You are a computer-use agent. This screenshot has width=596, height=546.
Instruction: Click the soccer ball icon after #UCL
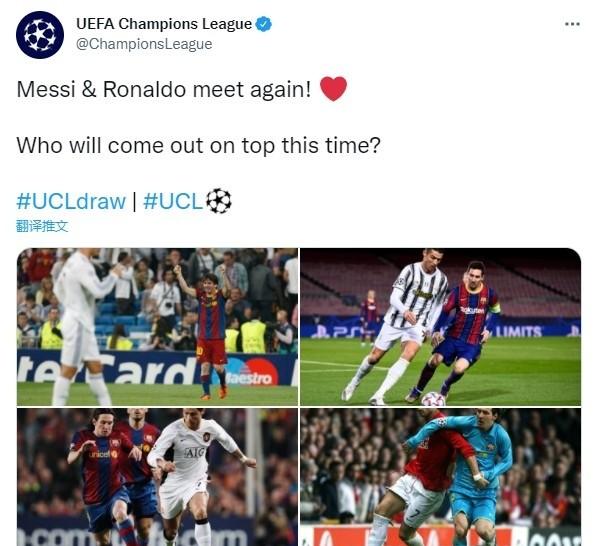pyautogui.click(x=219, y=201)
